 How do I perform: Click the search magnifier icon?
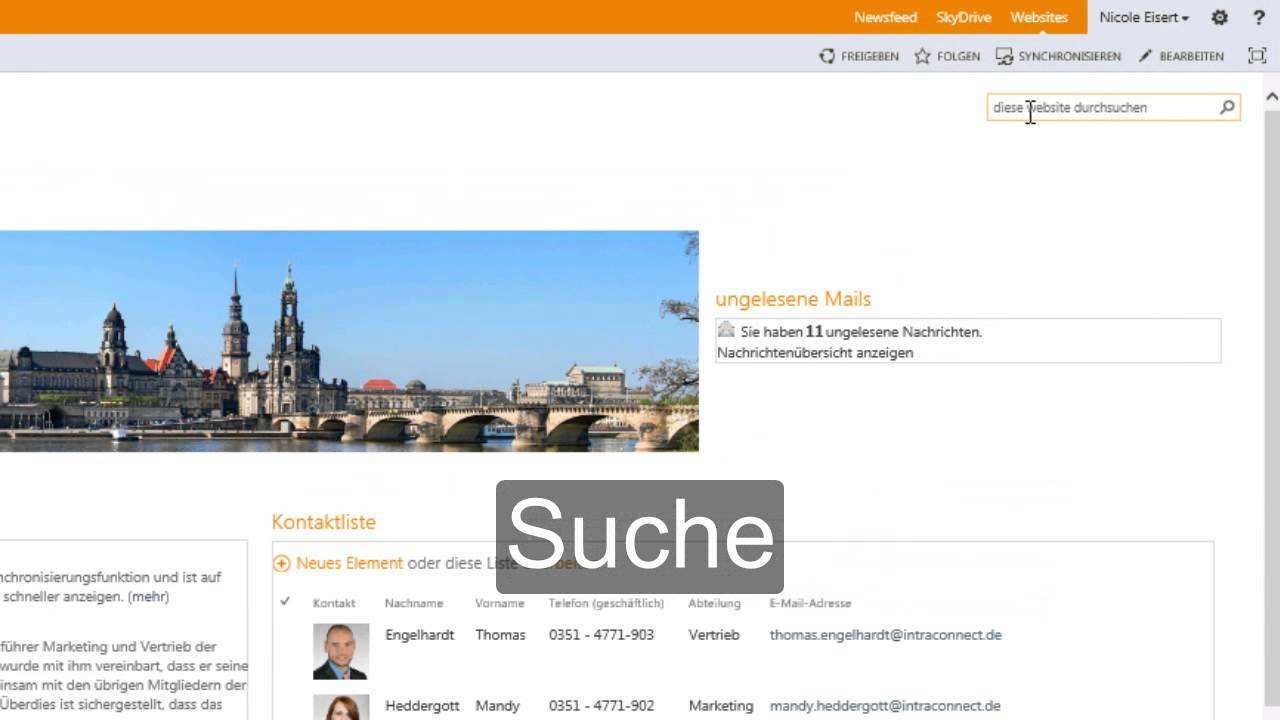1227,107
